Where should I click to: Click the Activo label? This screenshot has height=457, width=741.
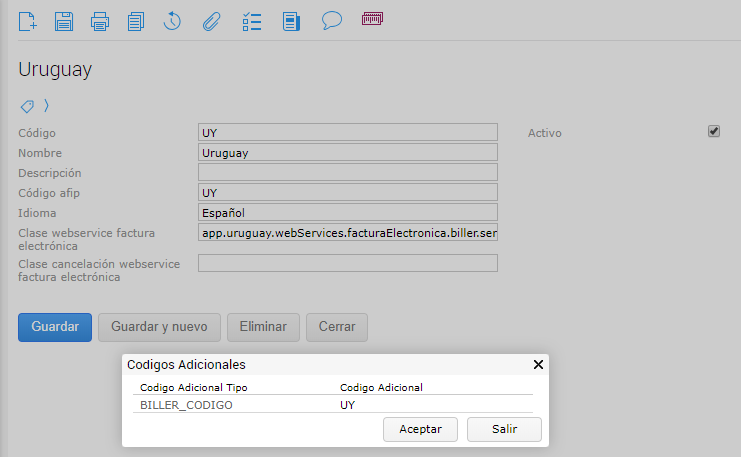[544, 133]
